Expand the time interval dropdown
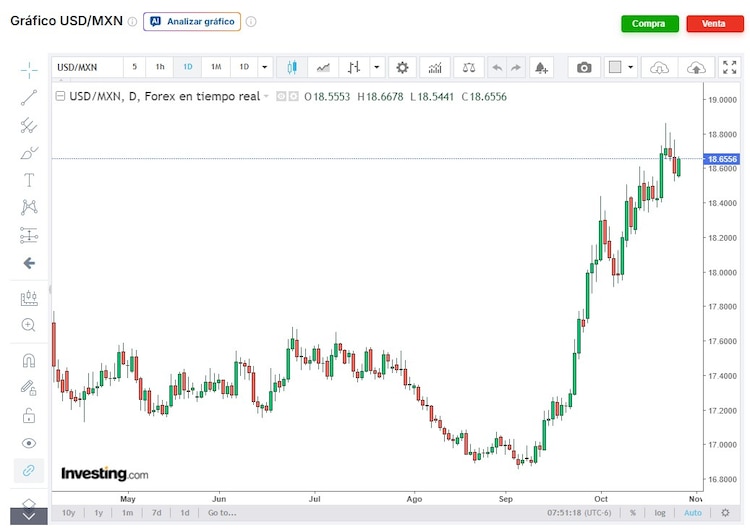 (x=265, y=67)
